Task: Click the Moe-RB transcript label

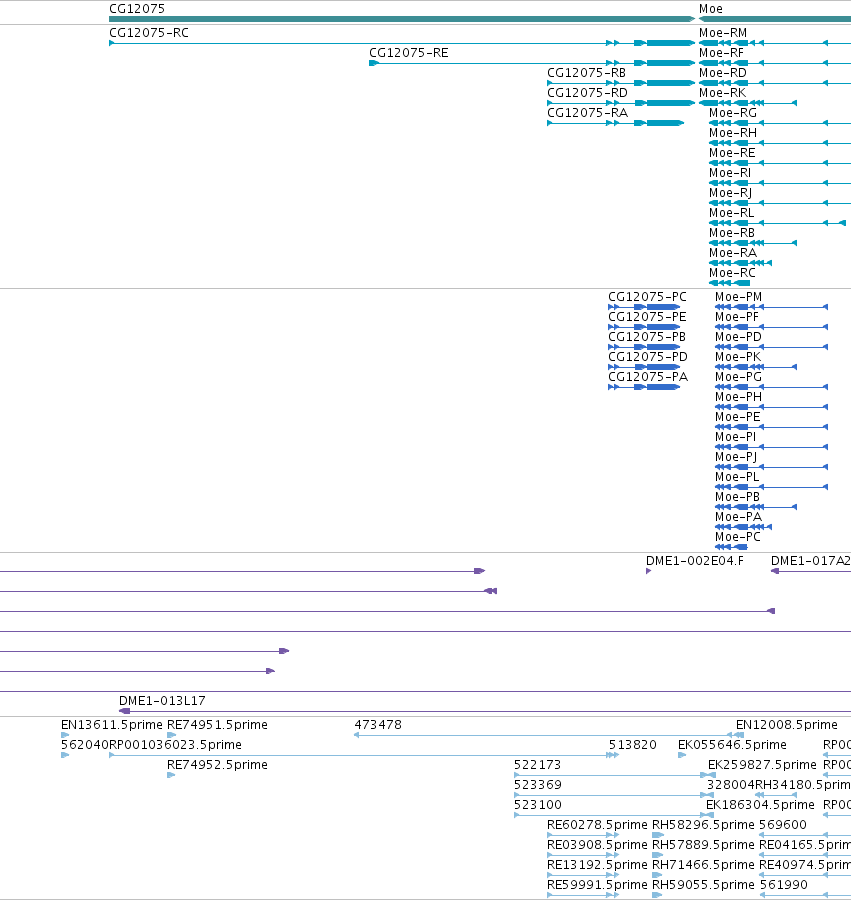Action: 732,233
